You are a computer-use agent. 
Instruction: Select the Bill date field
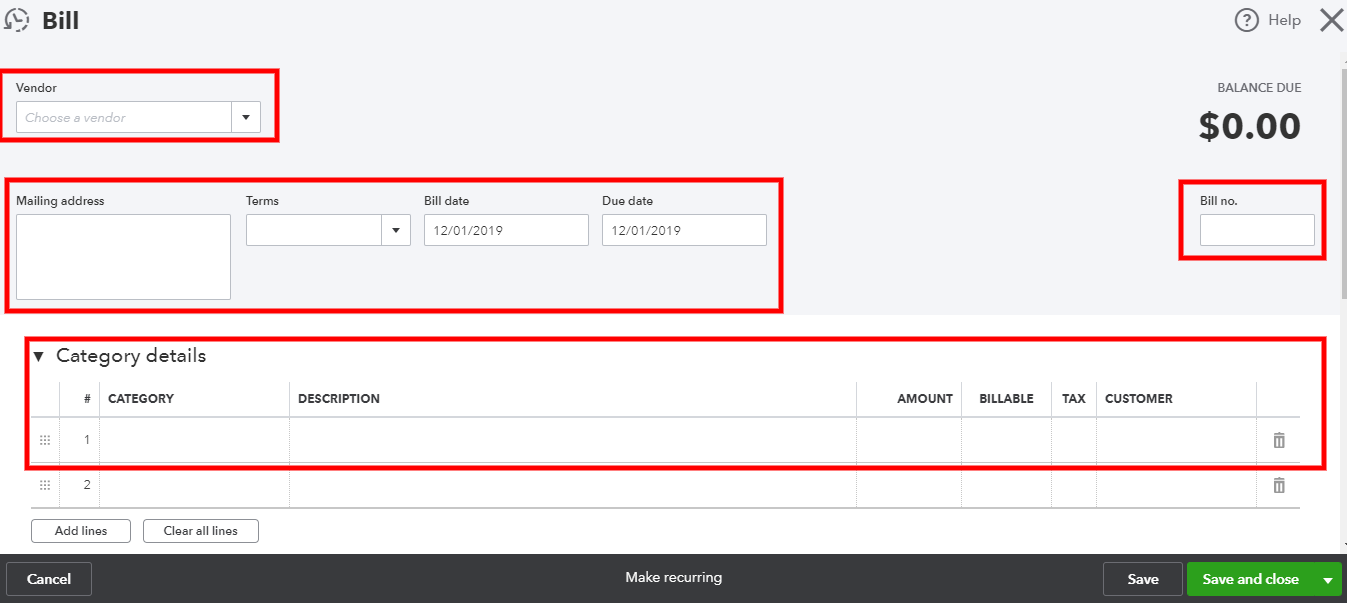pos(505,229)
